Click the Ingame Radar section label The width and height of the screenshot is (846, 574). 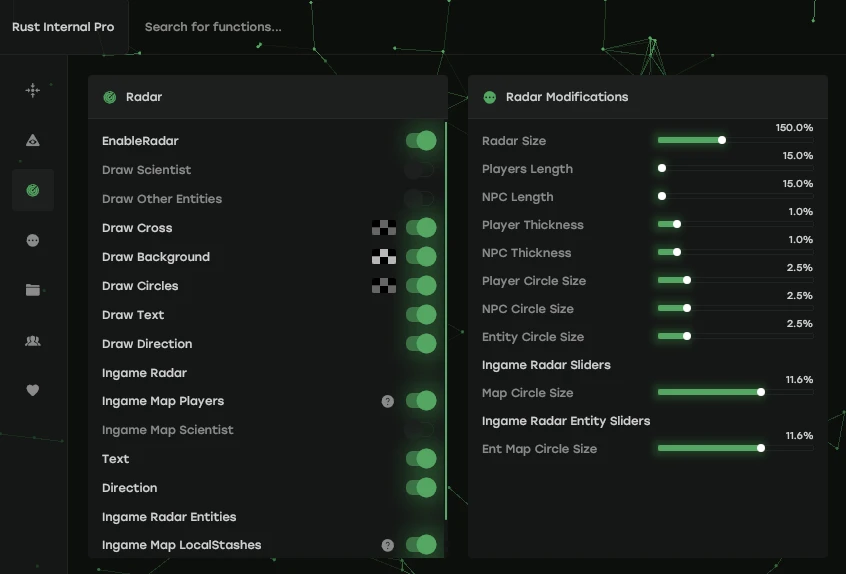(144, 373)
